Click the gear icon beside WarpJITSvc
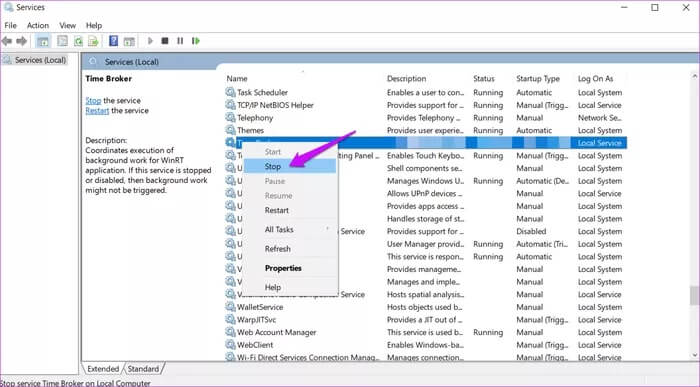Screen dimensions: 700x387 click(230, 319)
